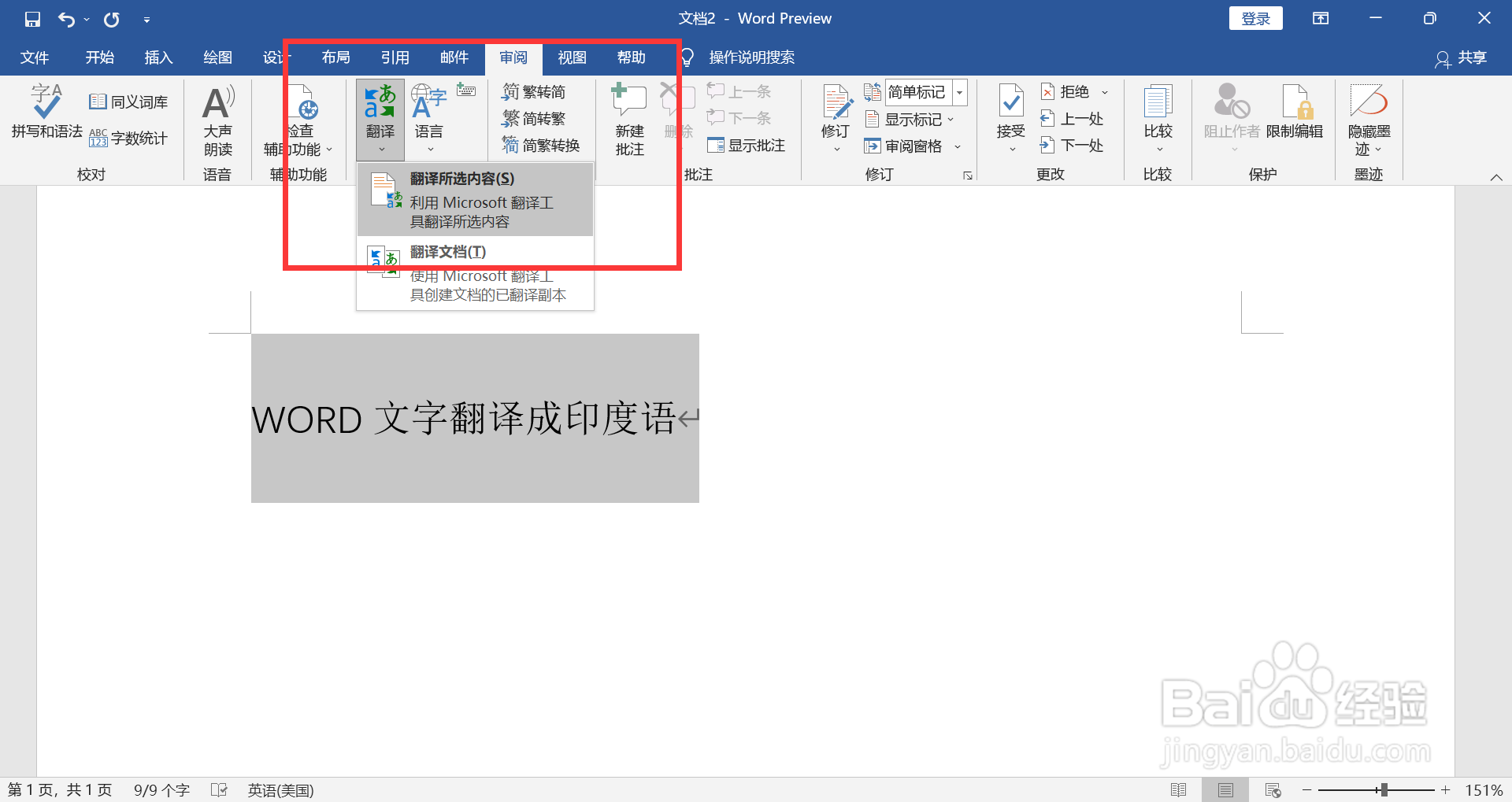Toggle 隐藏墨迹 hide ink
Viewport: 1512px width, 802px height.
tap(1369, 120)
